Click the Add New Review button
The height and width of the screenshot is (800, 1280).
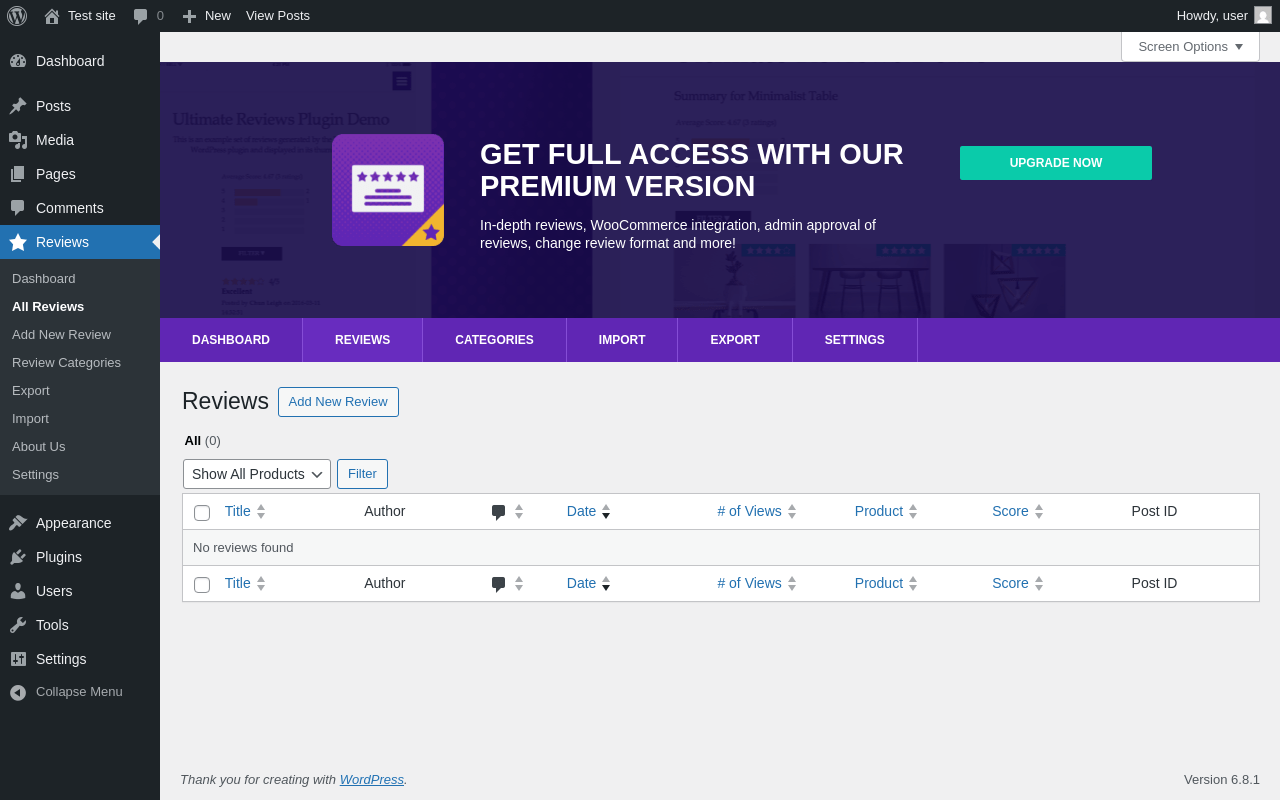click(x=338, y=402)
